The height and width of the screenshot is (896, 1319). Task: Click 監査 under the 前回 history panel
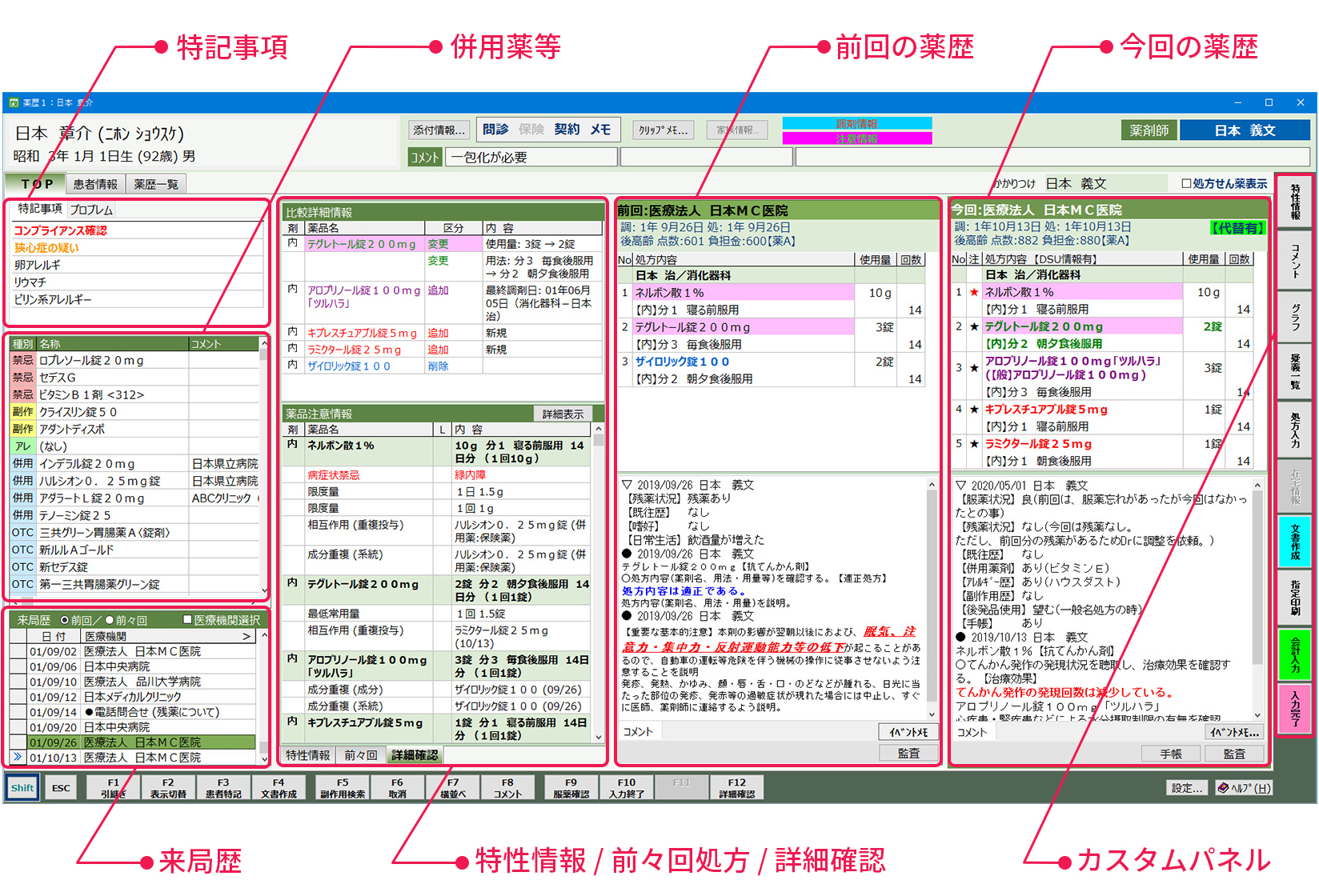pyautogui.click(x=908, y=752)
